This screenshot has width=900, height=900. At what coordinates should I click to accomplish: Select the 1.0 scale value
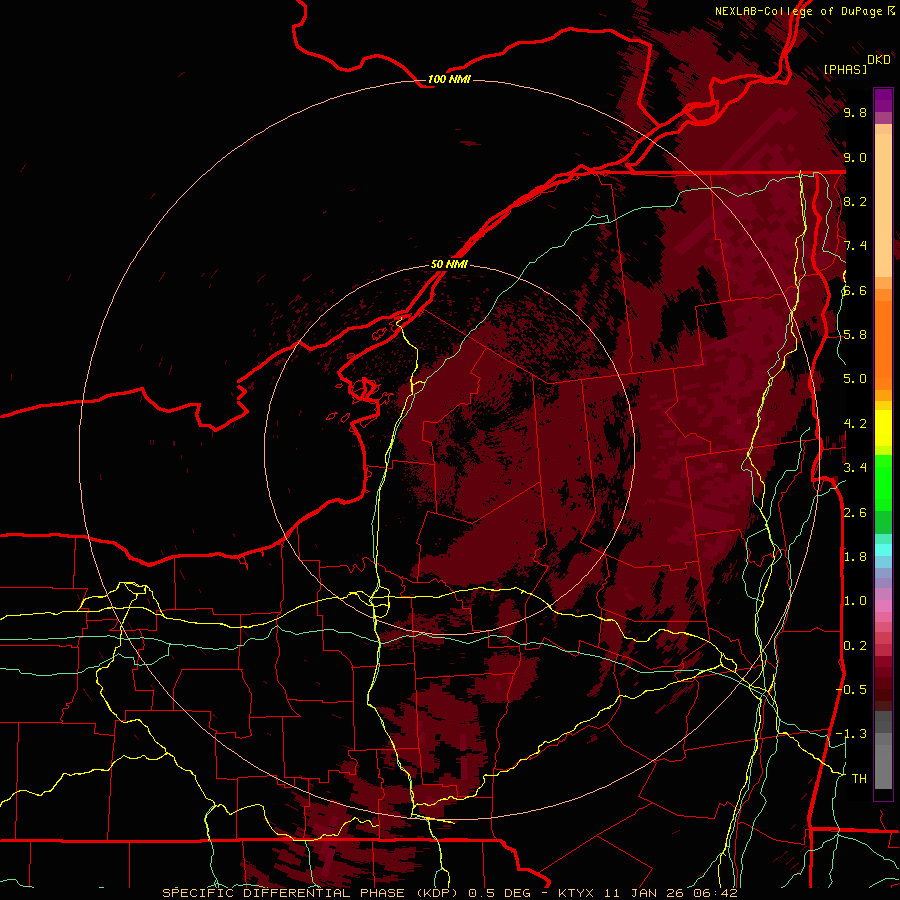click(855, 600)
